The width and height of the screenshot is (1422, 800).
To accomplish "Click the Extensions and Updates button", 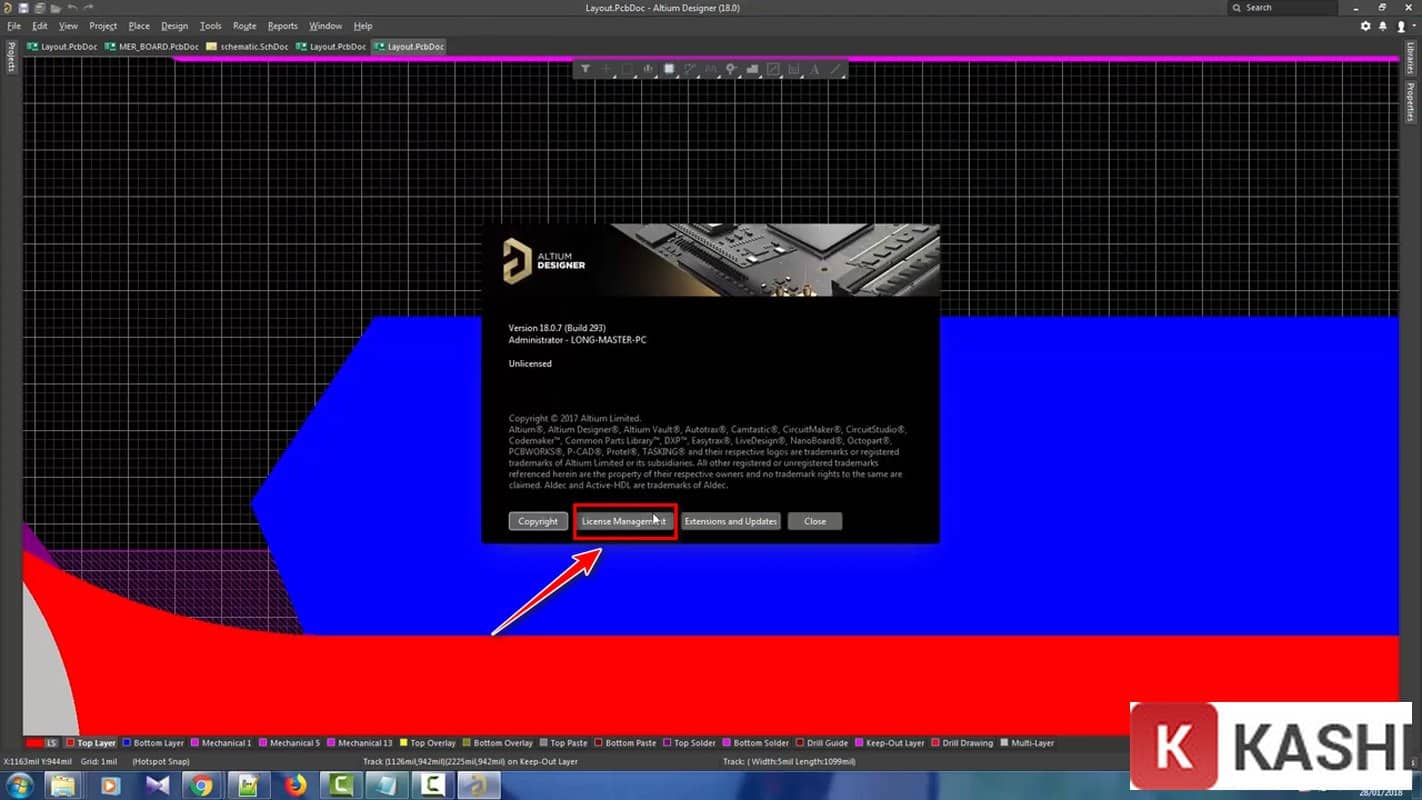I will click(x=730, y=521).
